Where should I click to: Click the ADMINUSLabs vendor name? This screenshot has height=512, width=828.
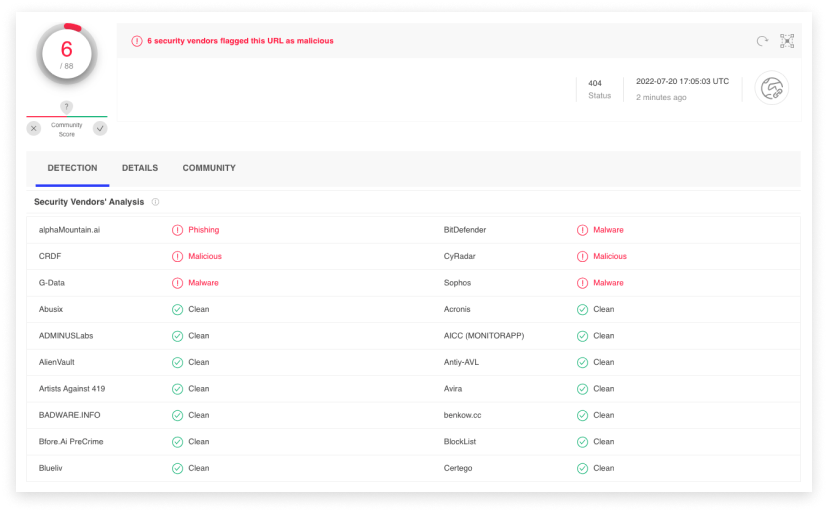point(66,335)
